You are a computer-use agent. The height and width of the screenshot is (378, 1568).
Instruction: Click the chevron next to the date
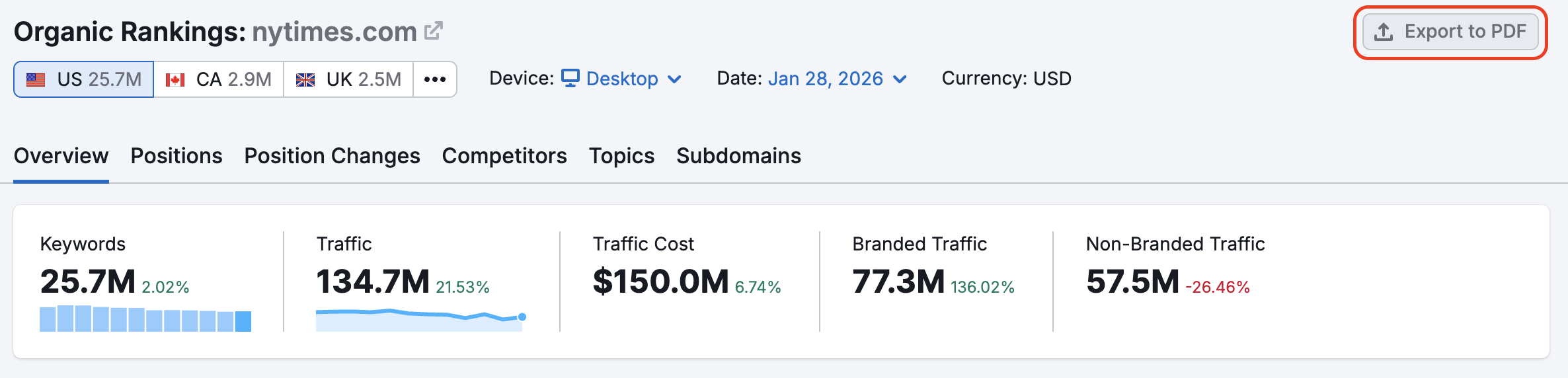coord(900,79)
